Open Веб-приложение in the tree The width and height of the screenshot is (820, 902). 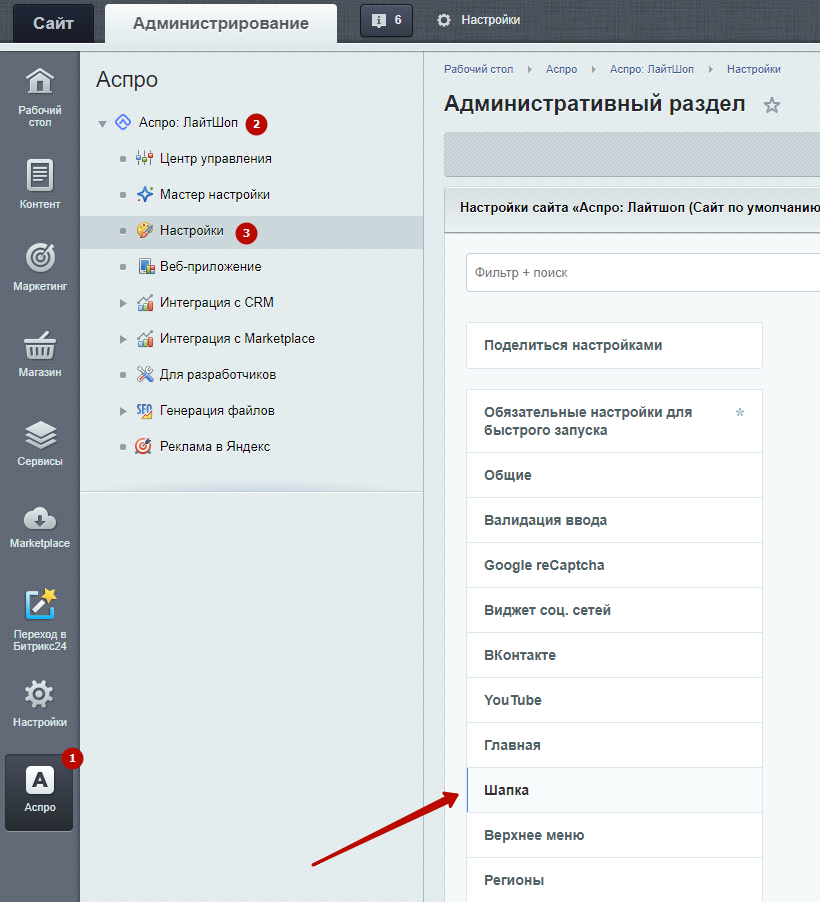211,266
